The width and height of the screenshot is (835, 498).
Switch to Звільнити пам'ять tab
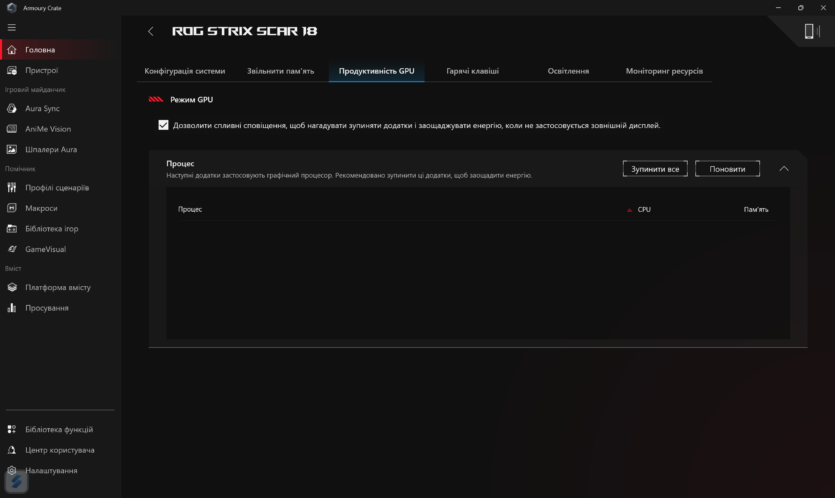click(281, 71)
